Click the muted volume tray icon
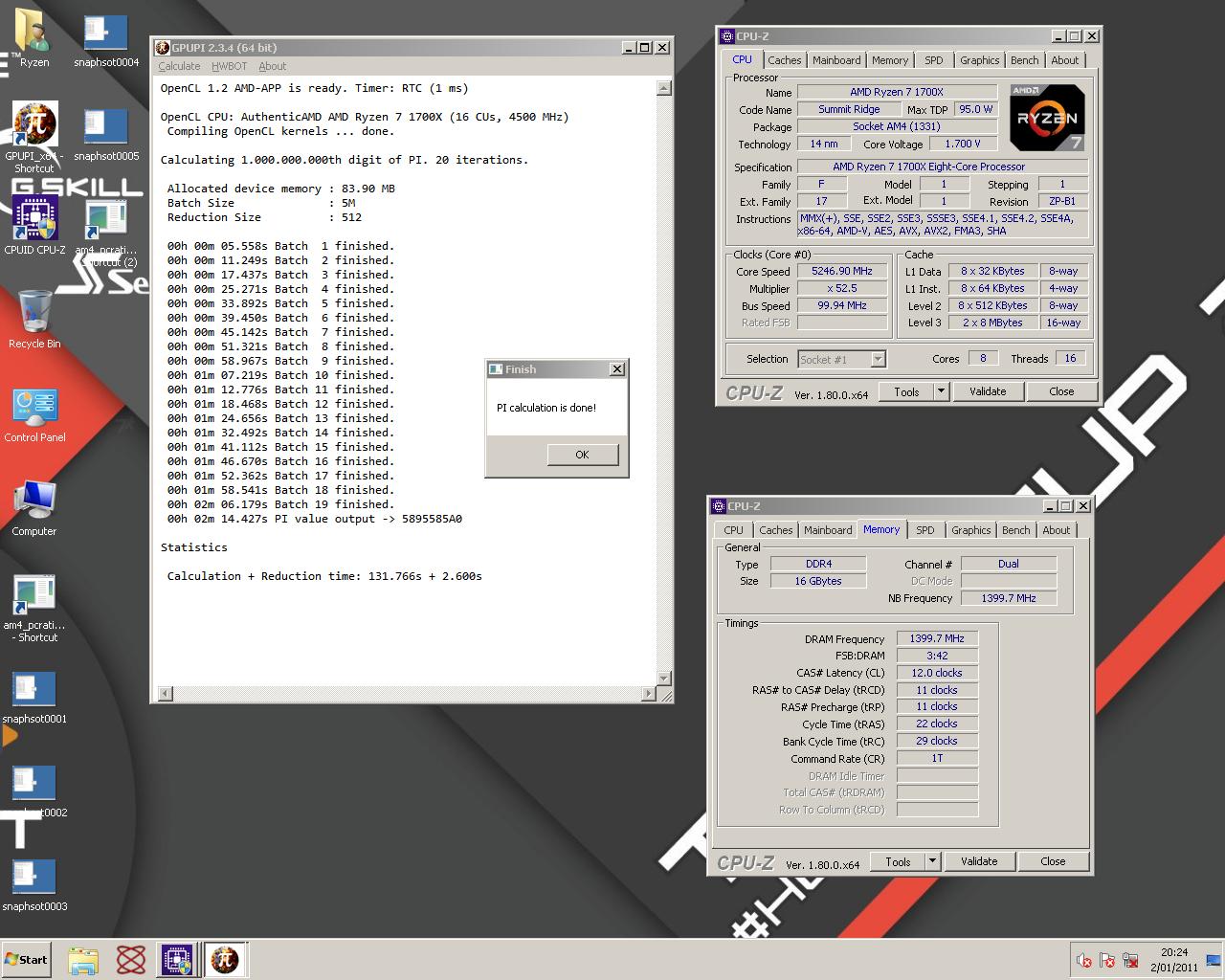The width and height of the screenshot is (1225, 980). 1084,960
